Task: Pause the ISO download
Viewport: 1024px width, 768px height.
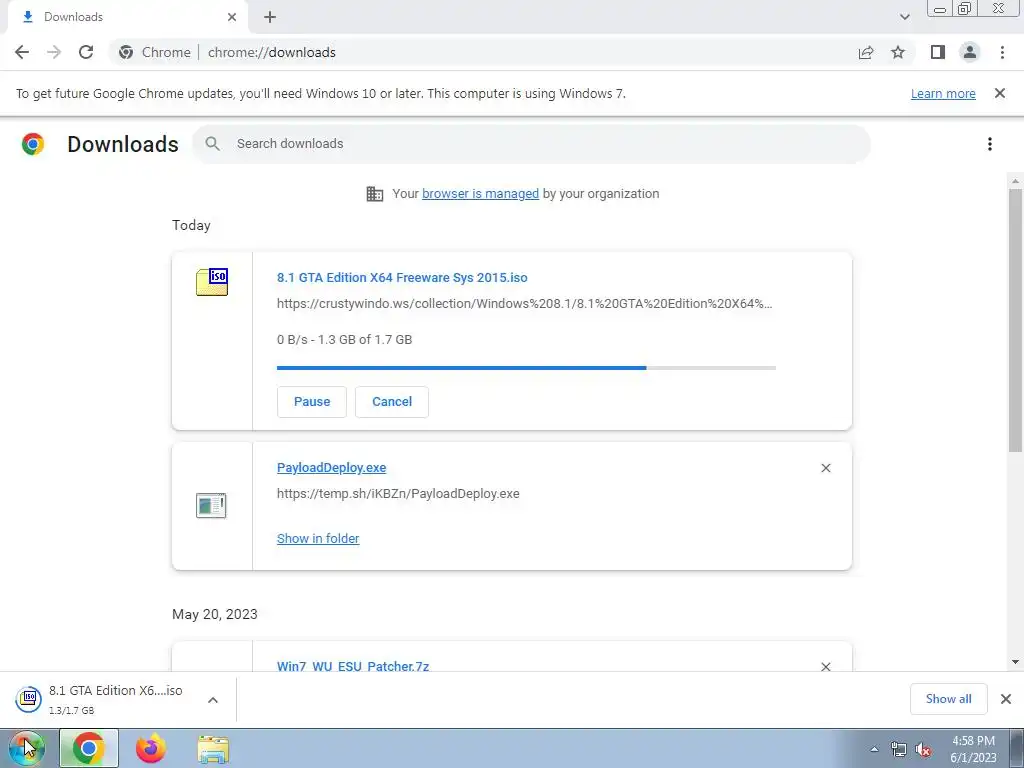Action: pyautogui.click(x=312, y=402)
